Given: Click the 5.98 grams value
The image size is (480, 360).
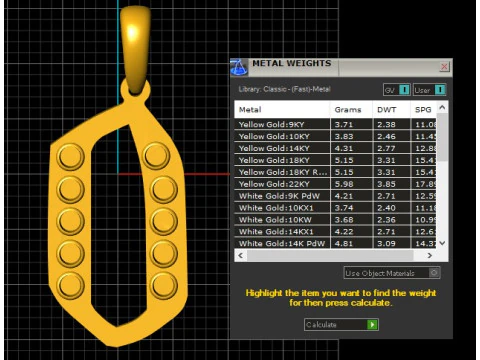Looking at the screenshot, I should [344, 184].
